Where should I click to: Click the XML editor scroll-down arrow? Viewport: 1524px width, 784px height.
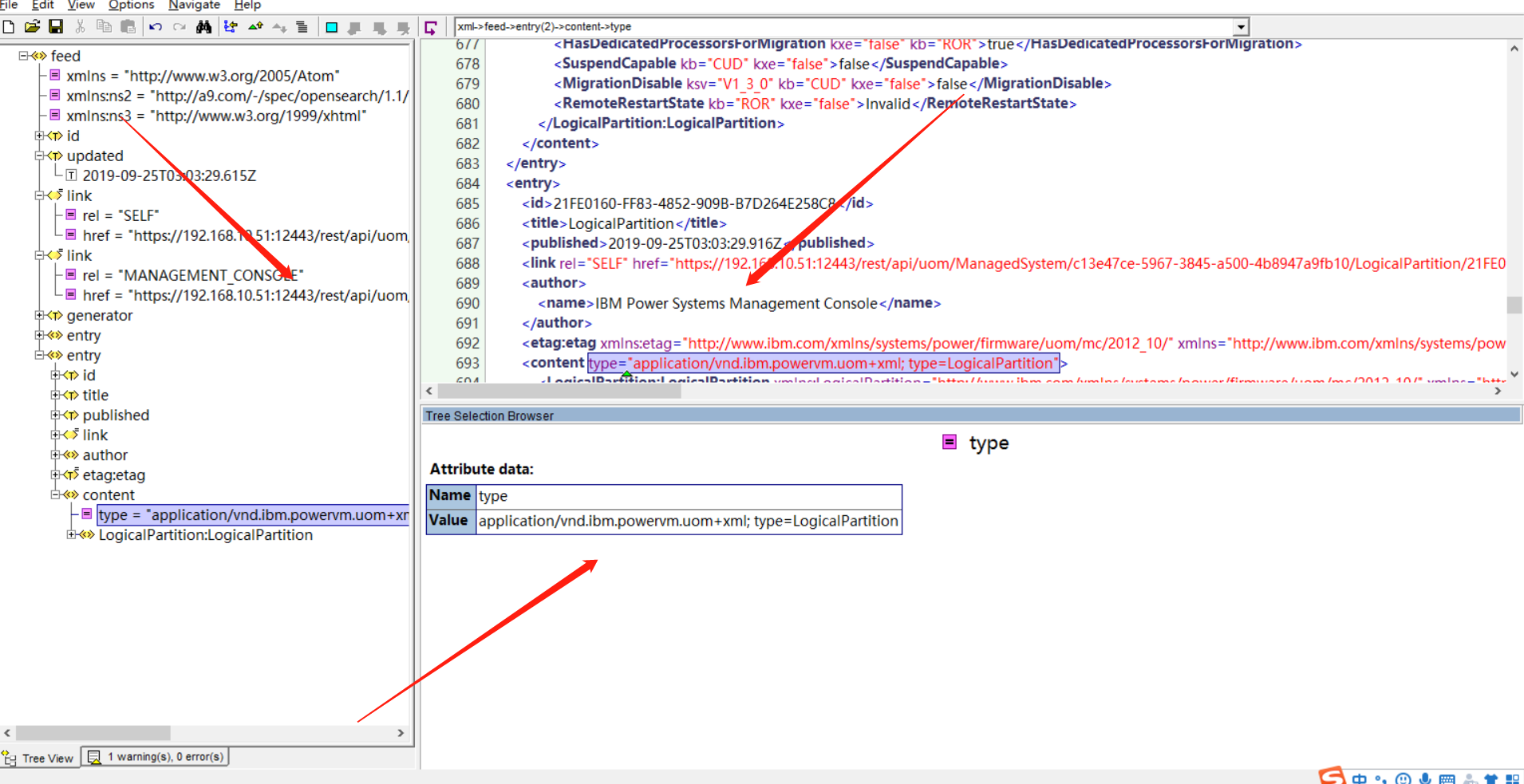[1514, 374]
